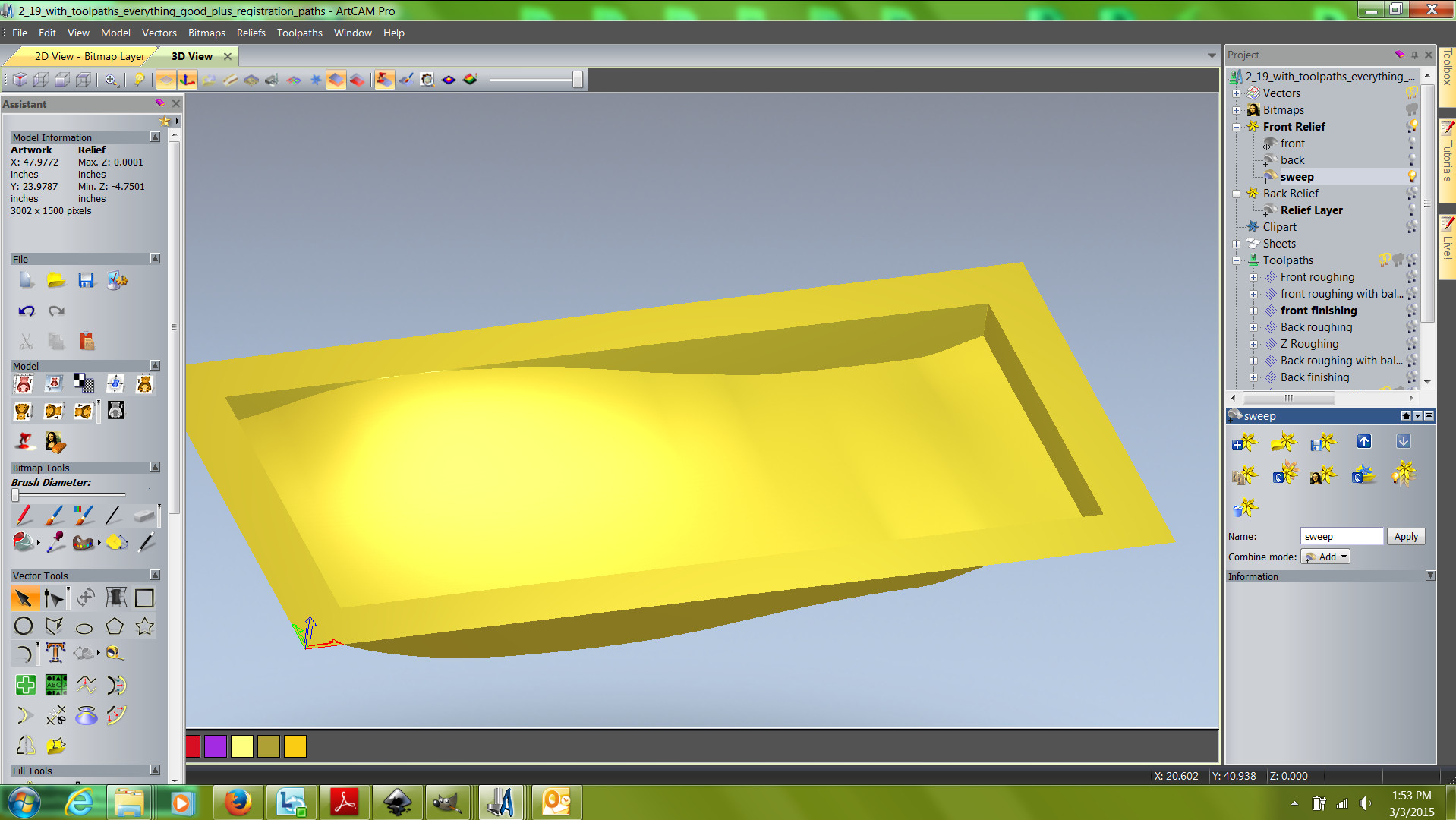Create an ellipse vector tool
Screen dimensions: 1456x820
pos(84,627)
